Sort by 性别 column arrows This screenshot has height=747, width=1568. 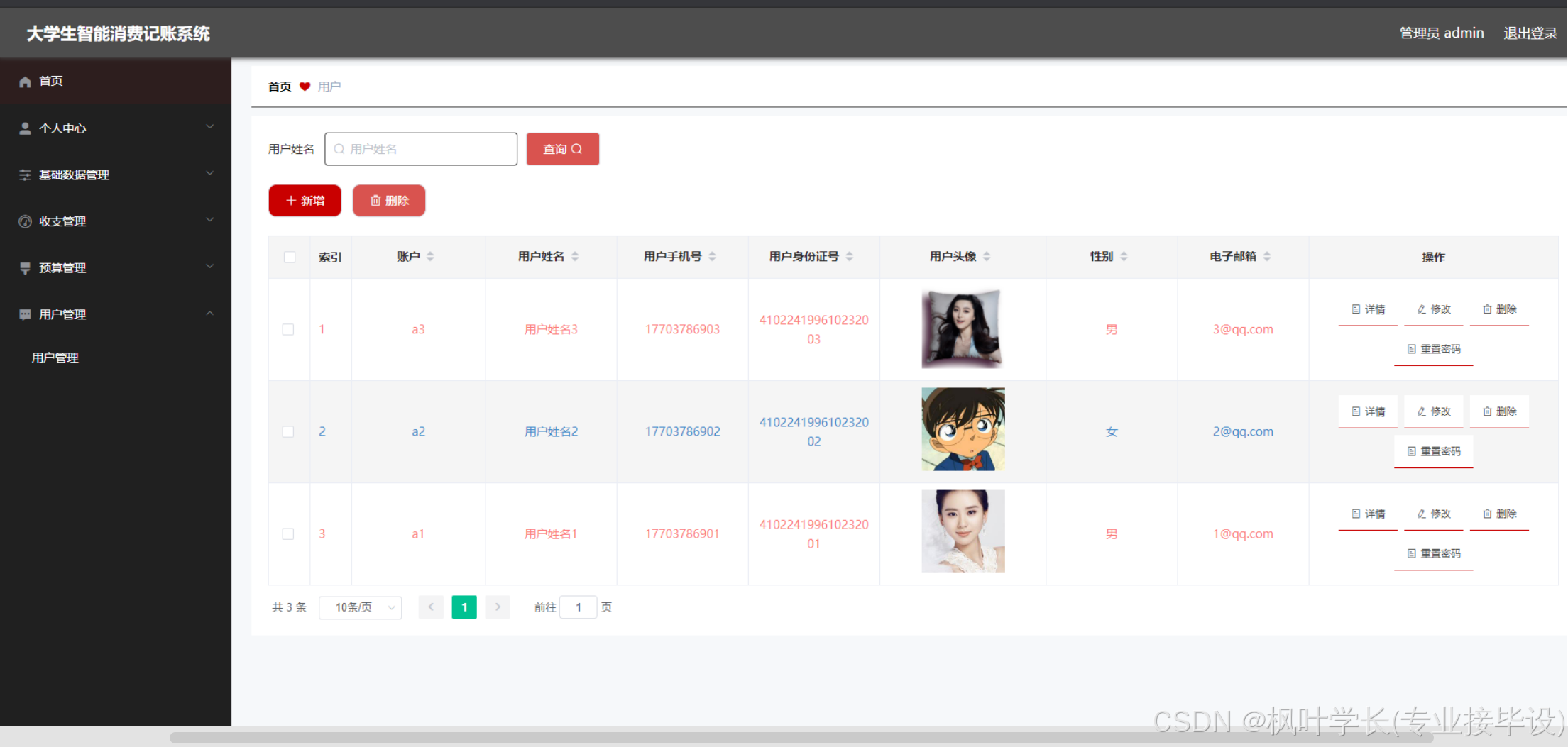[x=1124, y=256]
